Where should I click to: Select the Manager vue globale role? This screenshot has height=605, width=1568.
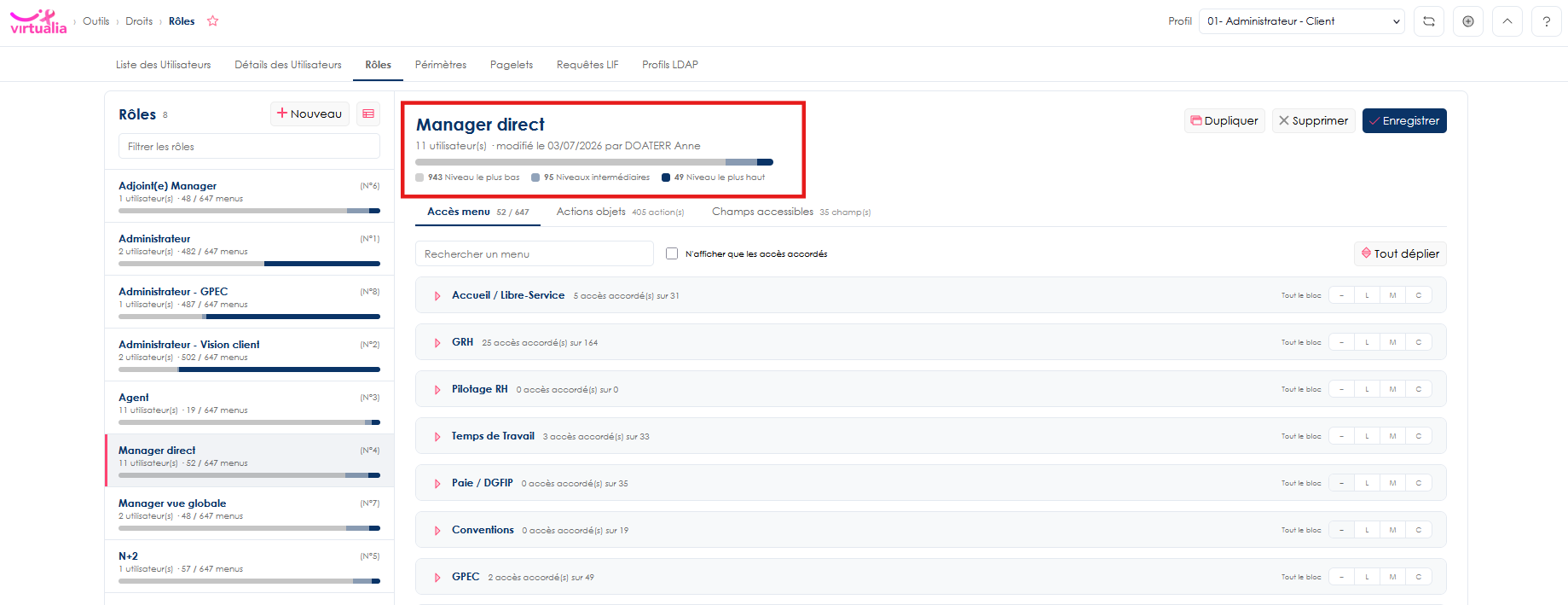pyautogui.click(x=249, y=513)
